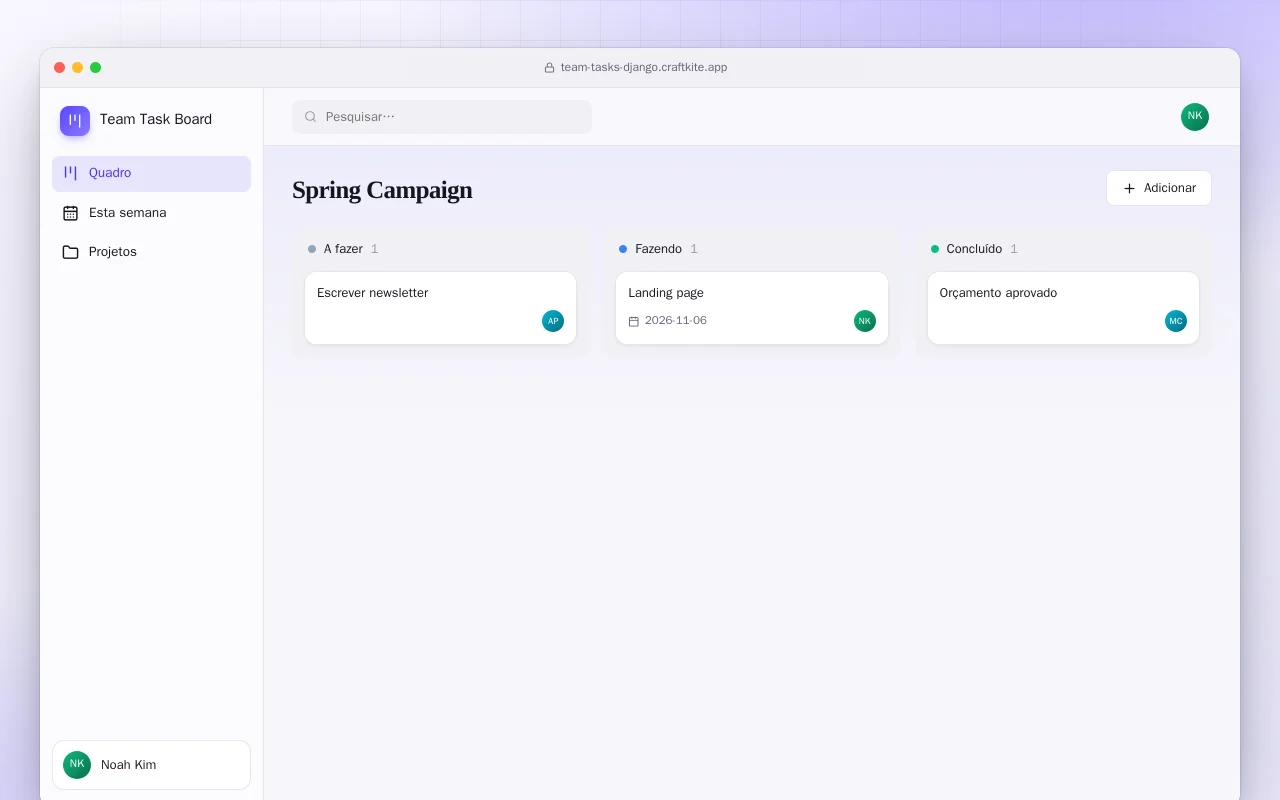Click the 2026-11-06 due date

coord(676,321)
